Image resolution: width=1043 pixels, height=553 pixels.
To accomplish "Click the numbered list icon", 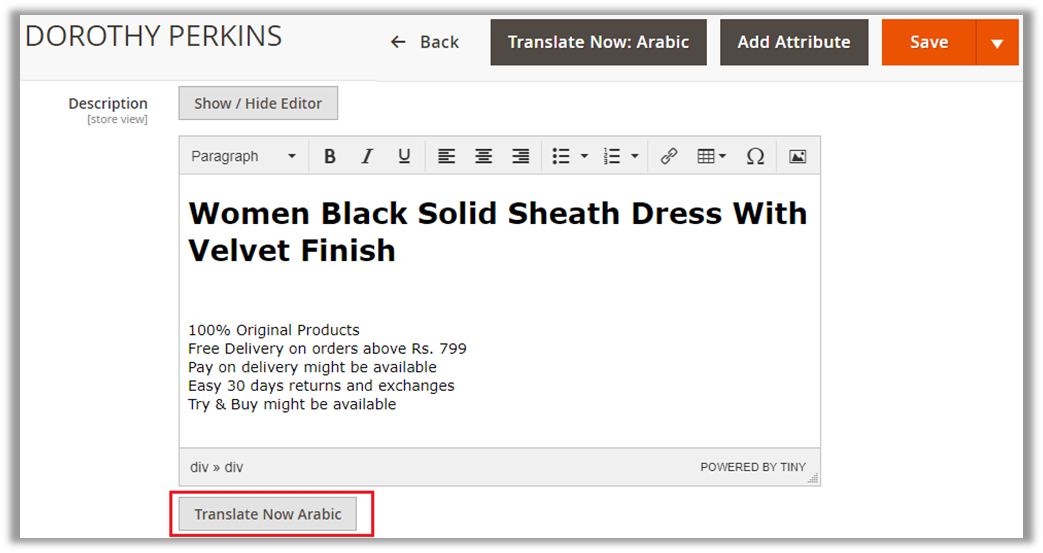I will [x=612, y=156].
